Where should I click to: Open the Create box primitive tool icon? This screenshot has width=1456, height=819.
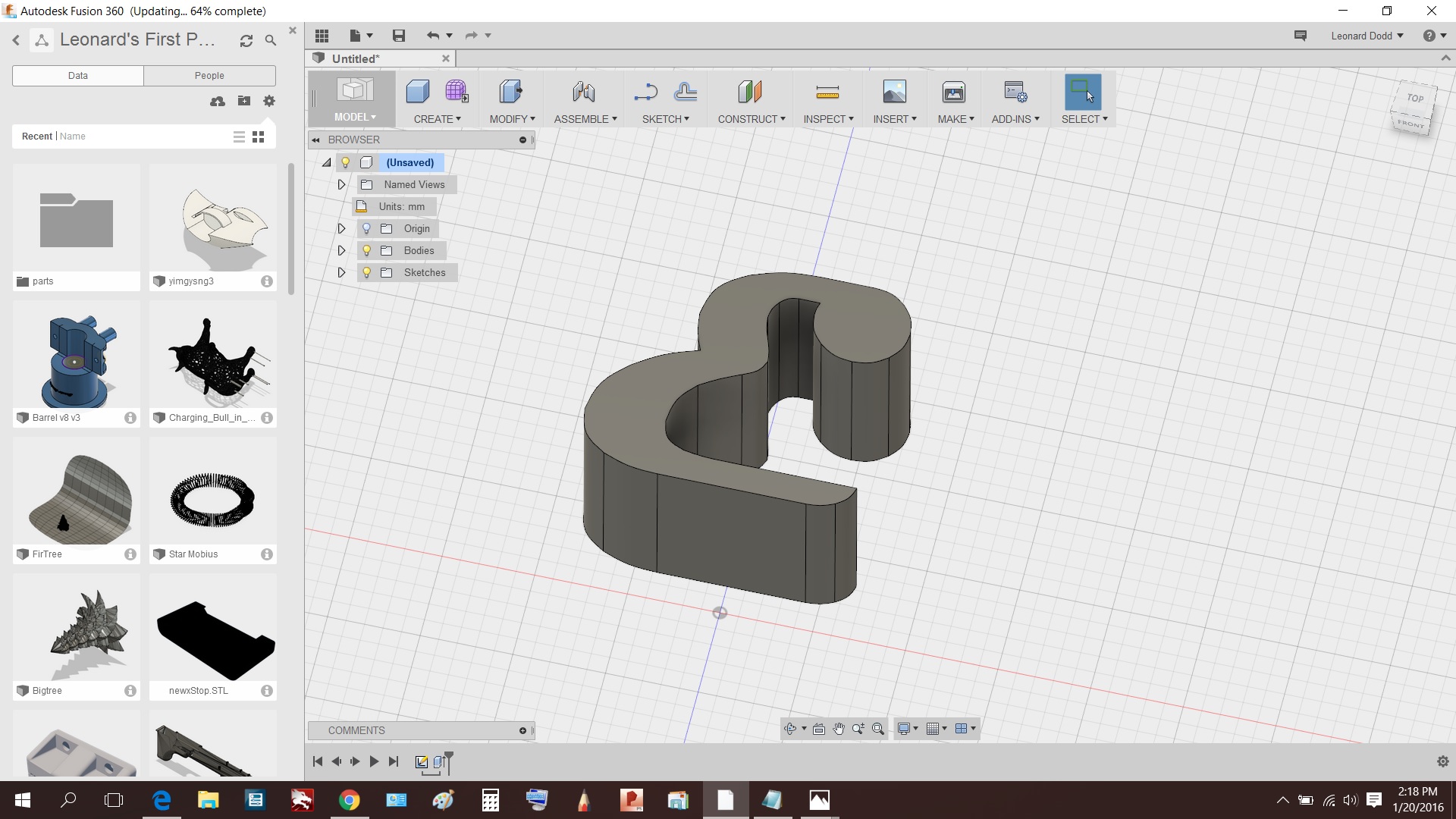418,92
